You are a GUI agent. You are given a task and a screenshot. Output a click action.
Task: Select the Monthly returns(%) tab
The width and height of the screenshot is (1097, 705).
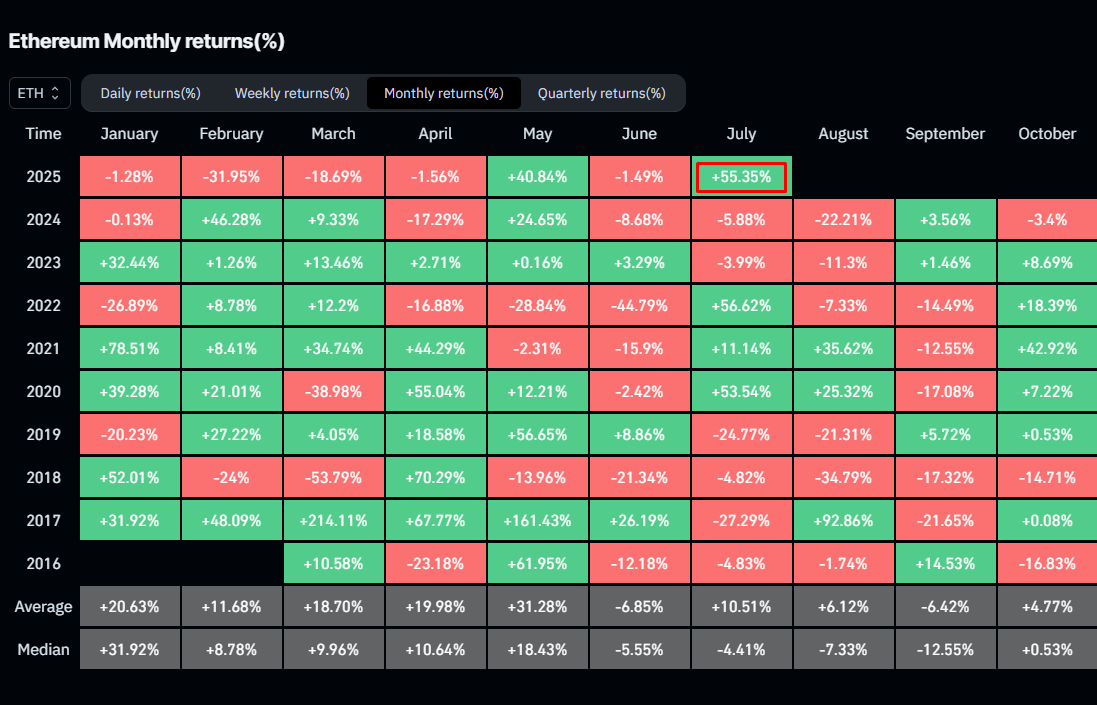444,93
